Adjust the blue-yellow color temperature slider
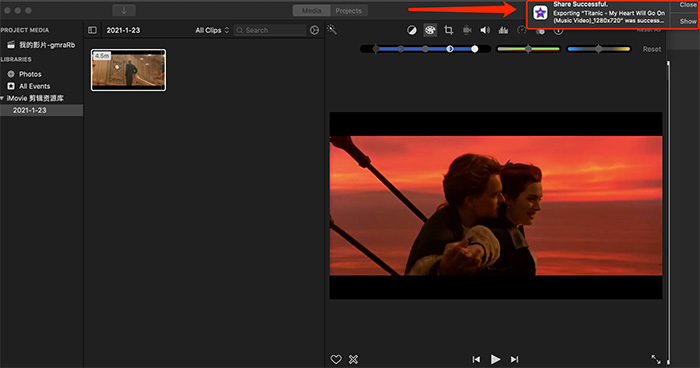 (x=599, y=49)
